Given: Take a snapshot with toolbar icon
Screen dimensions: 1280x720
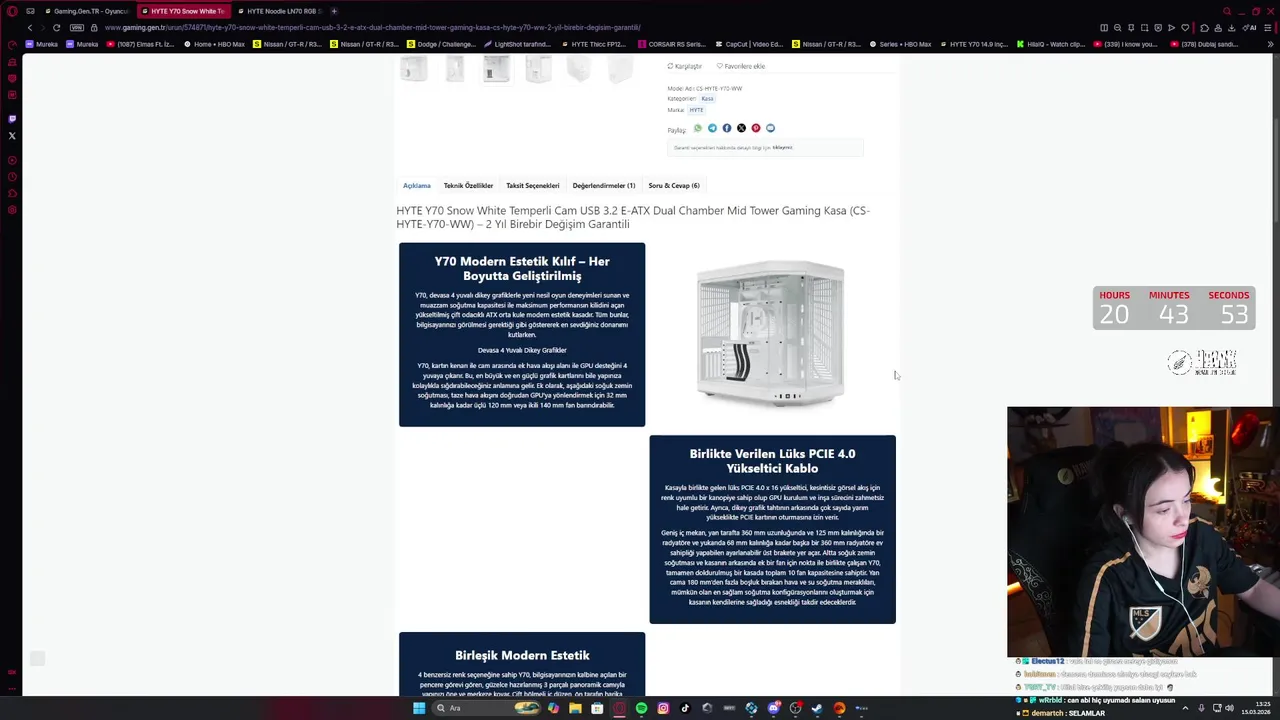Looking at the screenshot, I should pyautogui.click(x=1144, y=28).
